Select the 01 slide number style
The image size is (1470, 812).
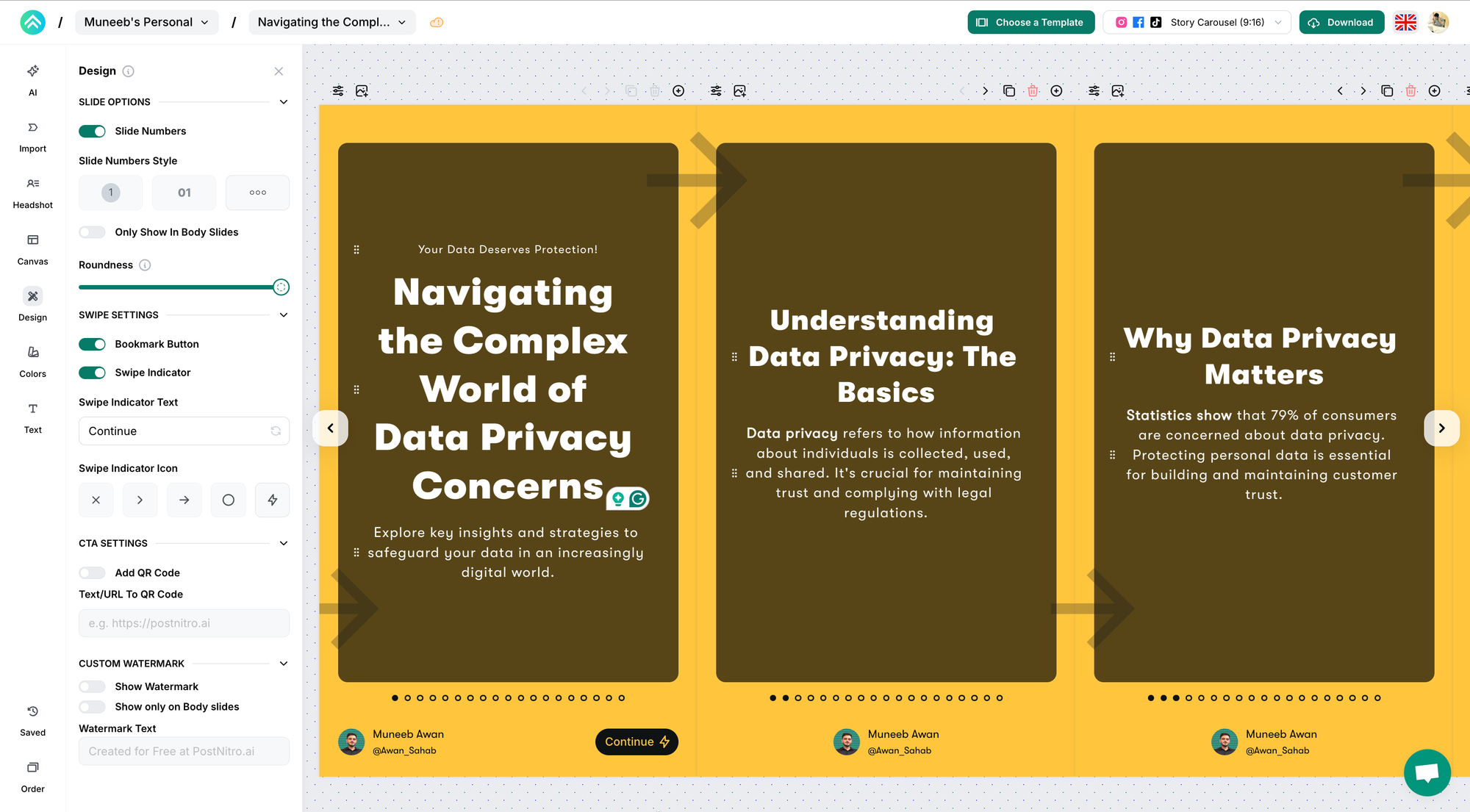184,193
